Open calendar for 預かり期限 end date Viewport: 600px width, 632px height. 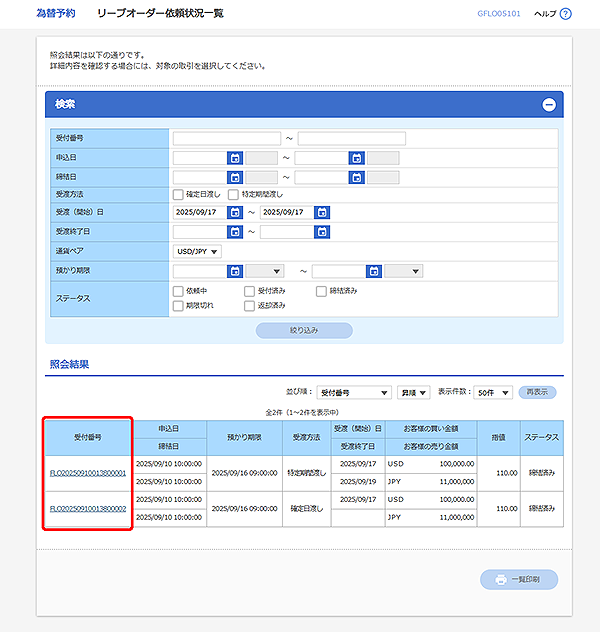[x=374, y=271]
